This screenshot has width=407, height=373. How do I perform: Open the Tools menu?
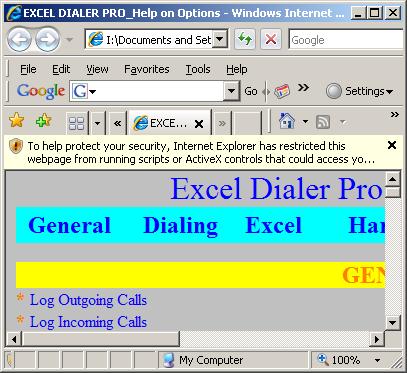198,69
